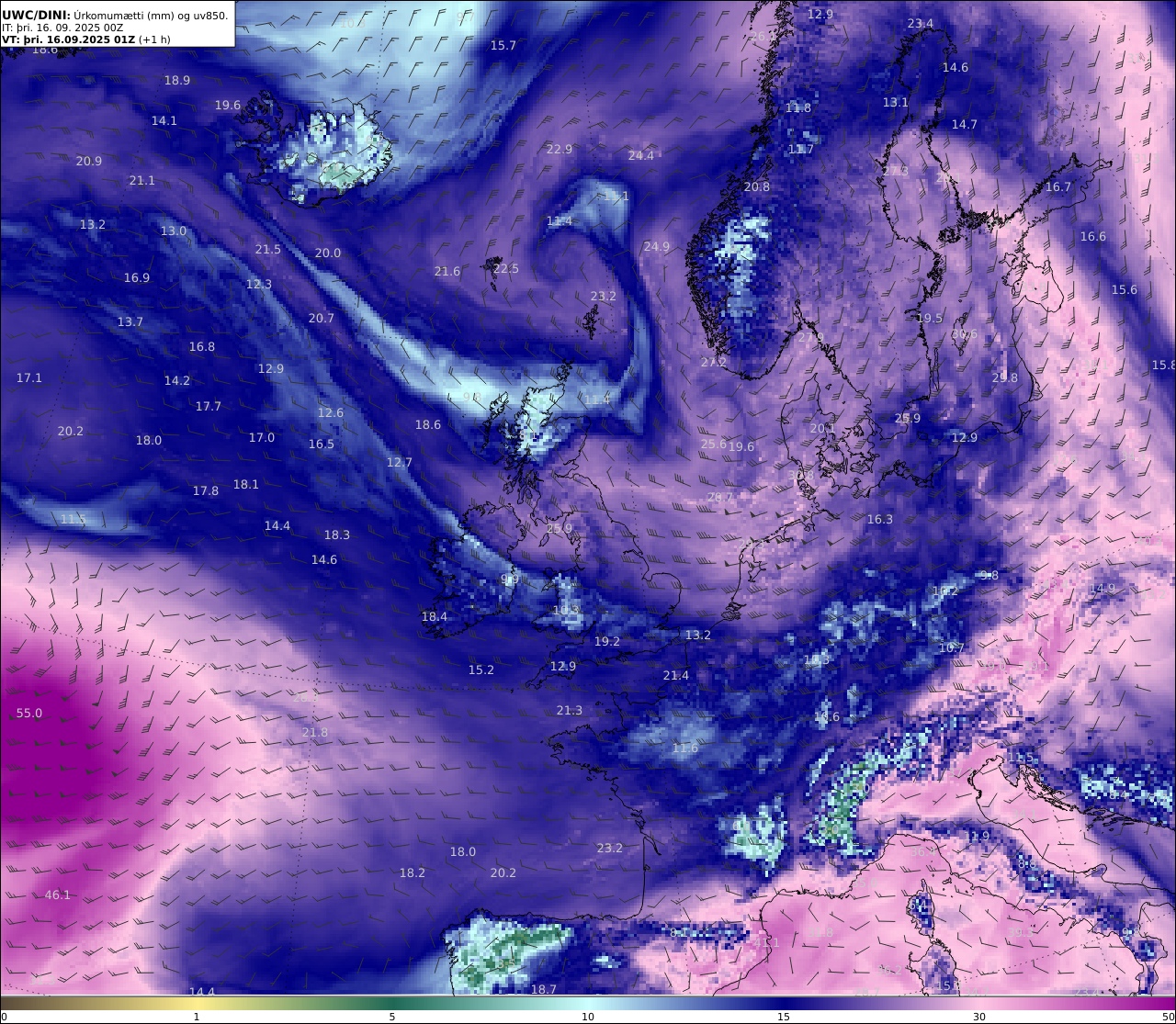This screenshot has width=1176, height=1024.
Task: Click the 17.7 value label
Action: click(x=209, y=406)
